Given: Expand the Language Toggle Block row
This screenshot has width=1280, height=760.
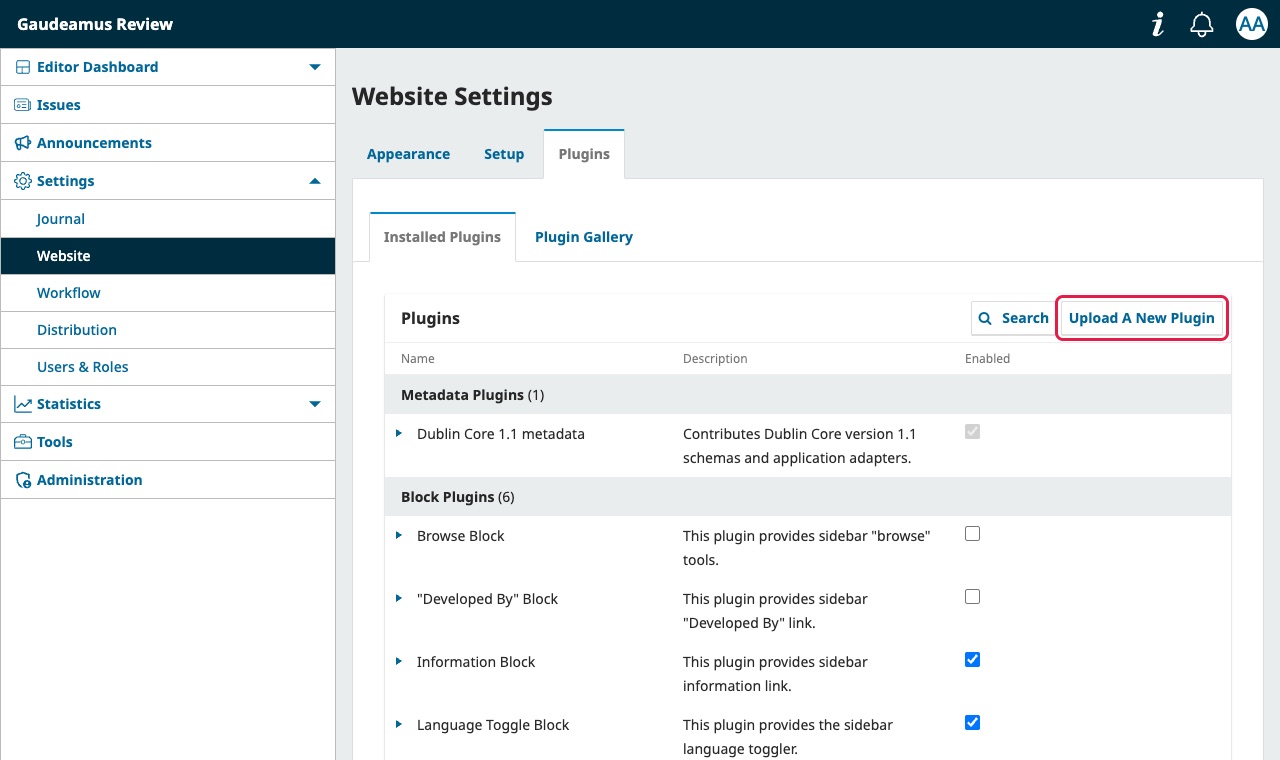Looking at the screenshot, I should pos(399,725).
